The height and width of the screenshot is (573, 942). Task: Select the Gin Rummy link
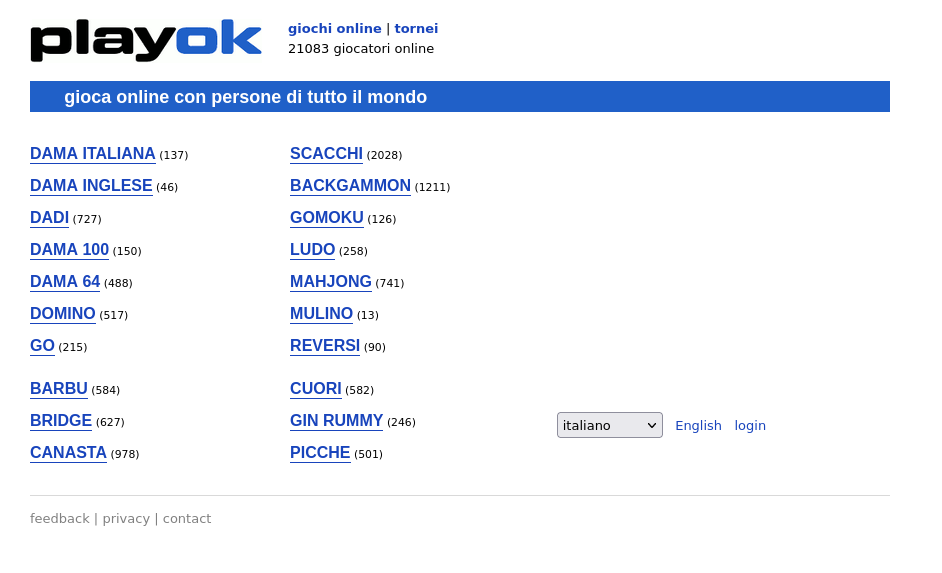pyautogui.click(x=336, y=421)
